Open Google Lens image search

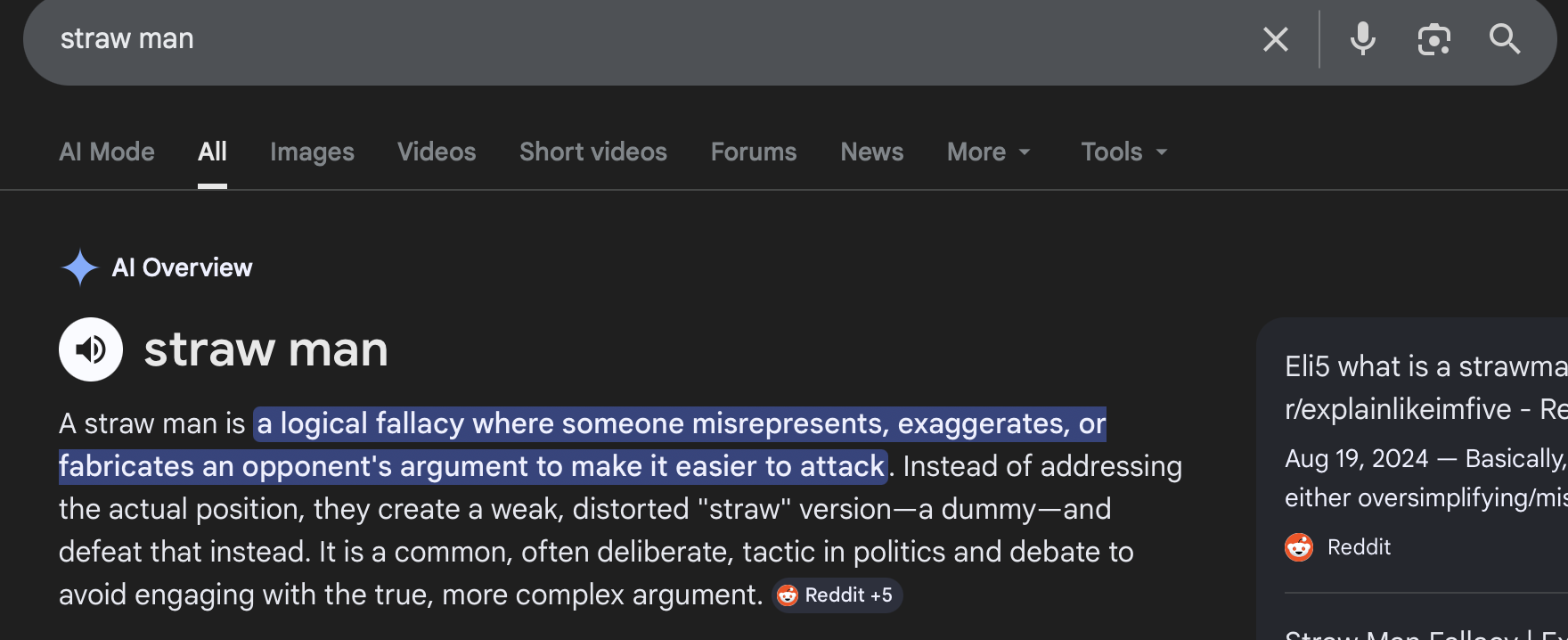tap(1434, 38)
